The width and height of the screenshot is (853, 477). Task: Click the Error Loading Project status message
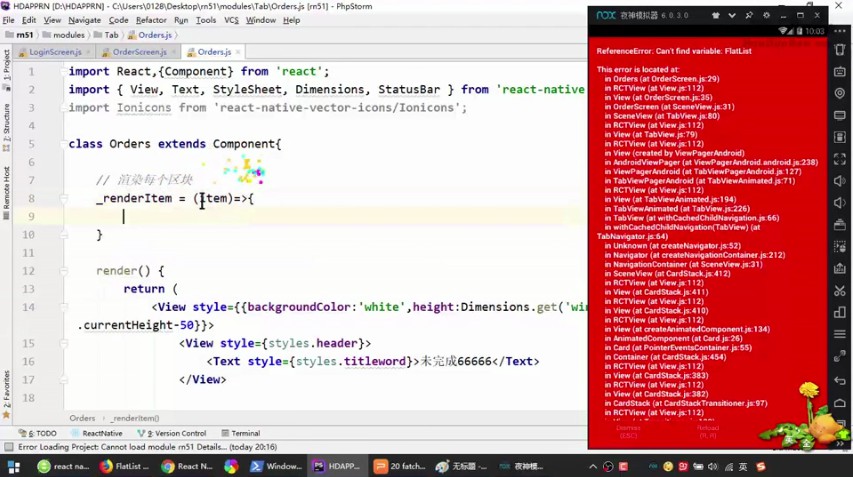coord(147,447)
